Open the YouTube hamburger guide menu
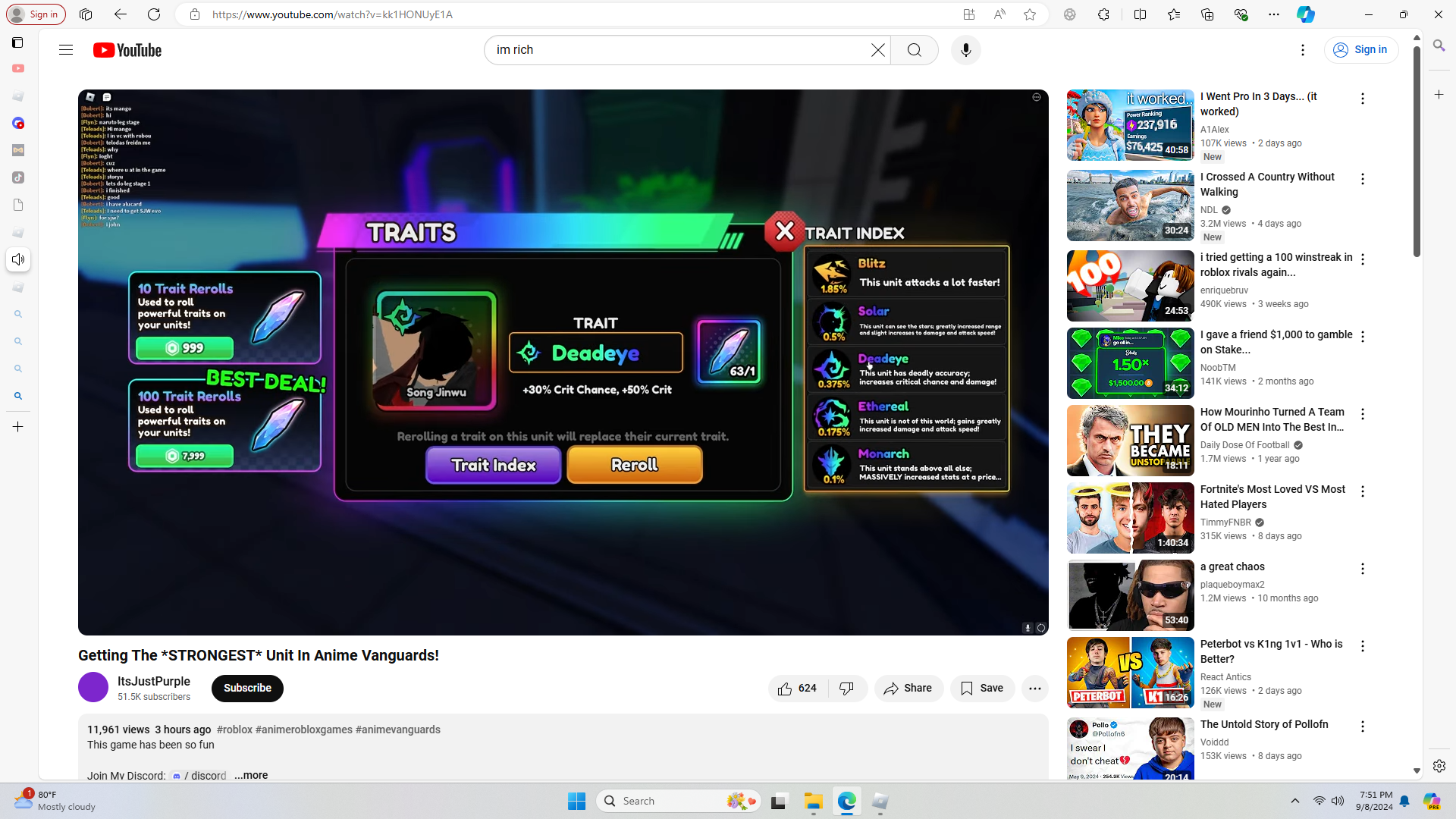 [x=66, y=50]
